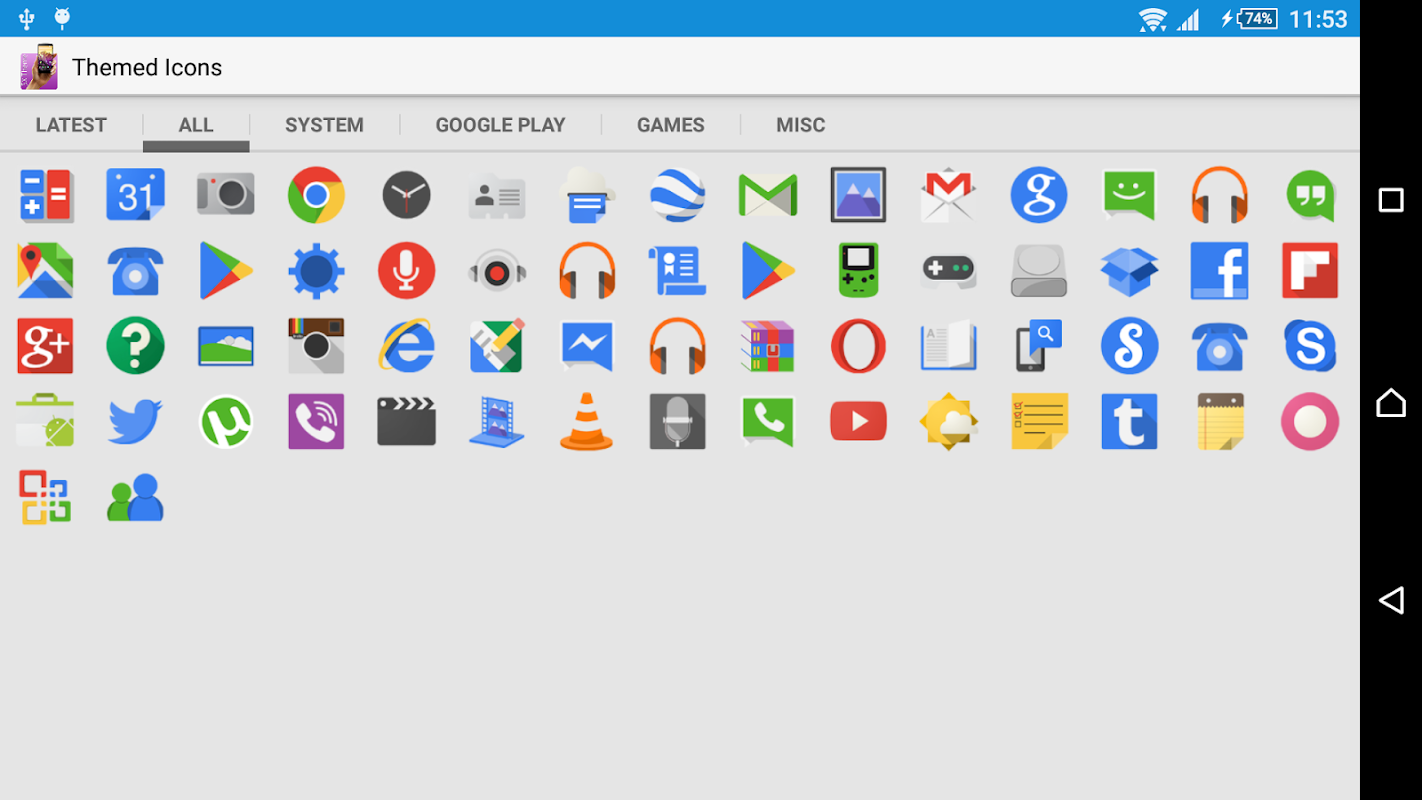
Task: Select the Instagram camera icon
Action: (316, 346)
